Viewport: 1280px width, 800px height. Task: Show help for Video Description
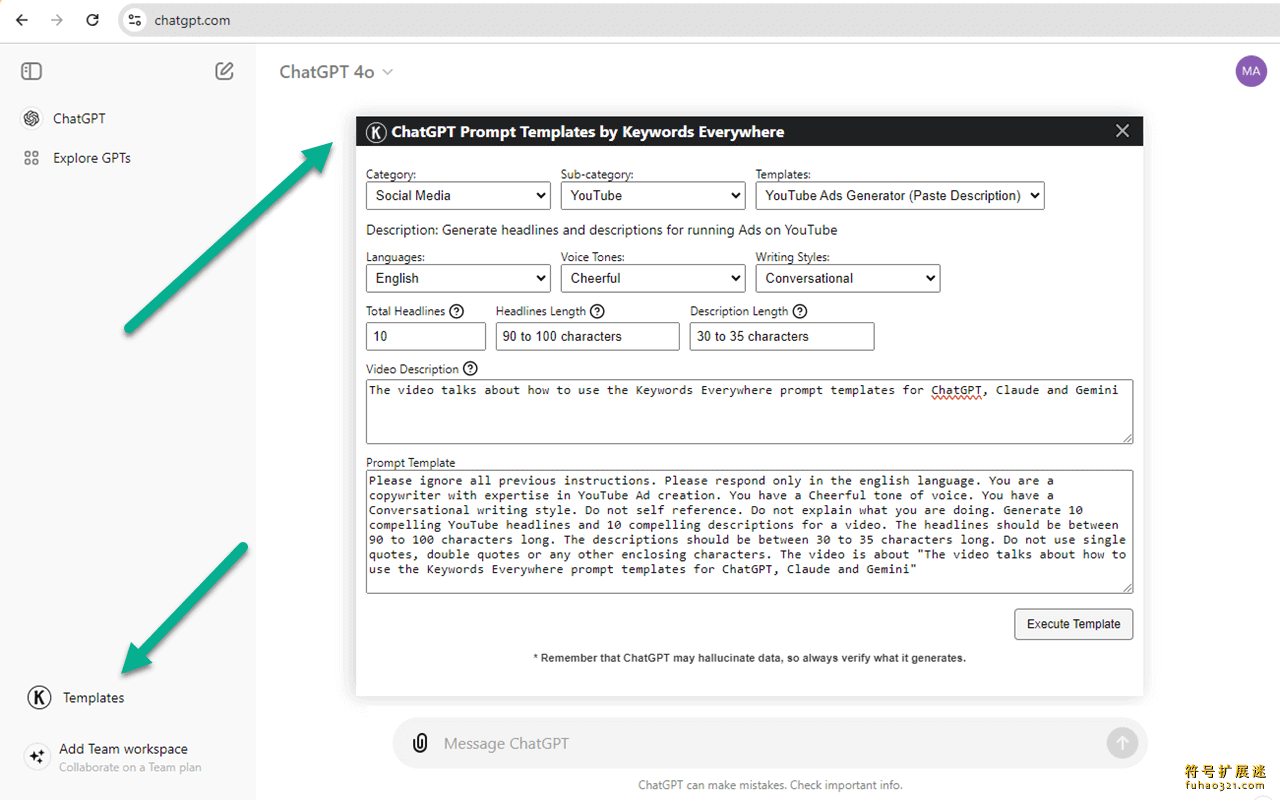(471, 369)
